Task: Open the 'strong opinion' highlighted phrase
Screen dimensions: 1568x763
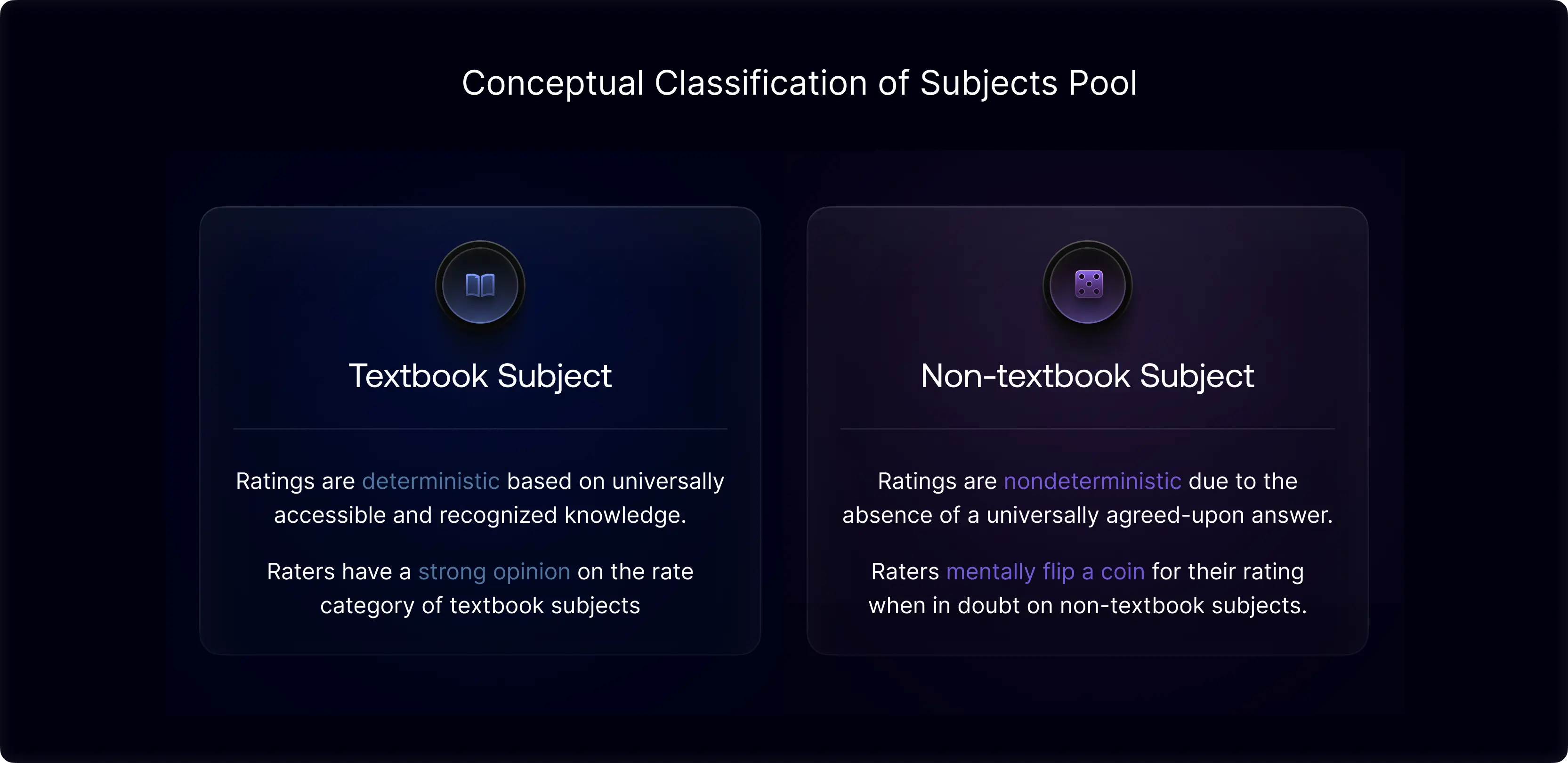Action: click(x=493, y=572)
